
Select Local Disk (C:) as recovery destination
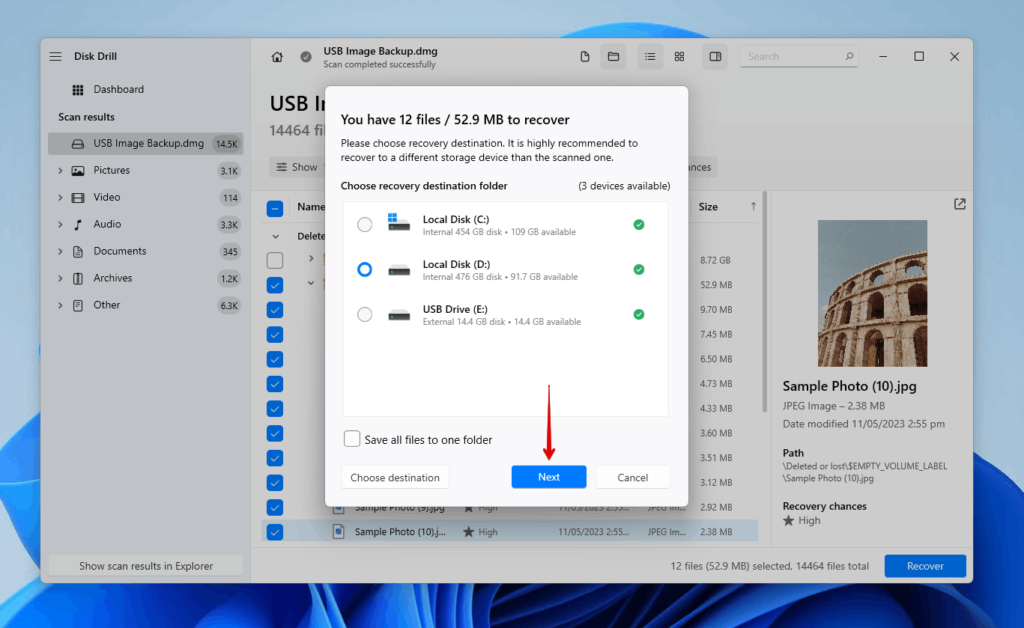point(365,224)
